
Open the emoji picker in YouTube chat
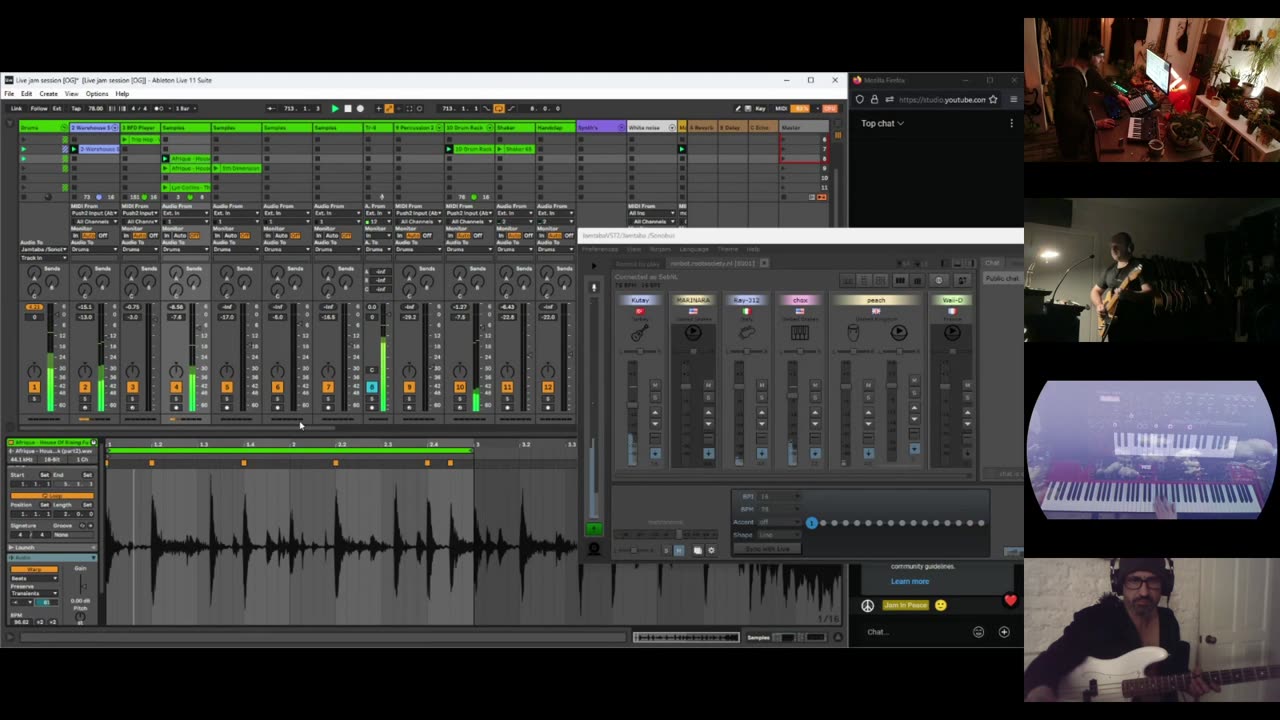[978, 632]
